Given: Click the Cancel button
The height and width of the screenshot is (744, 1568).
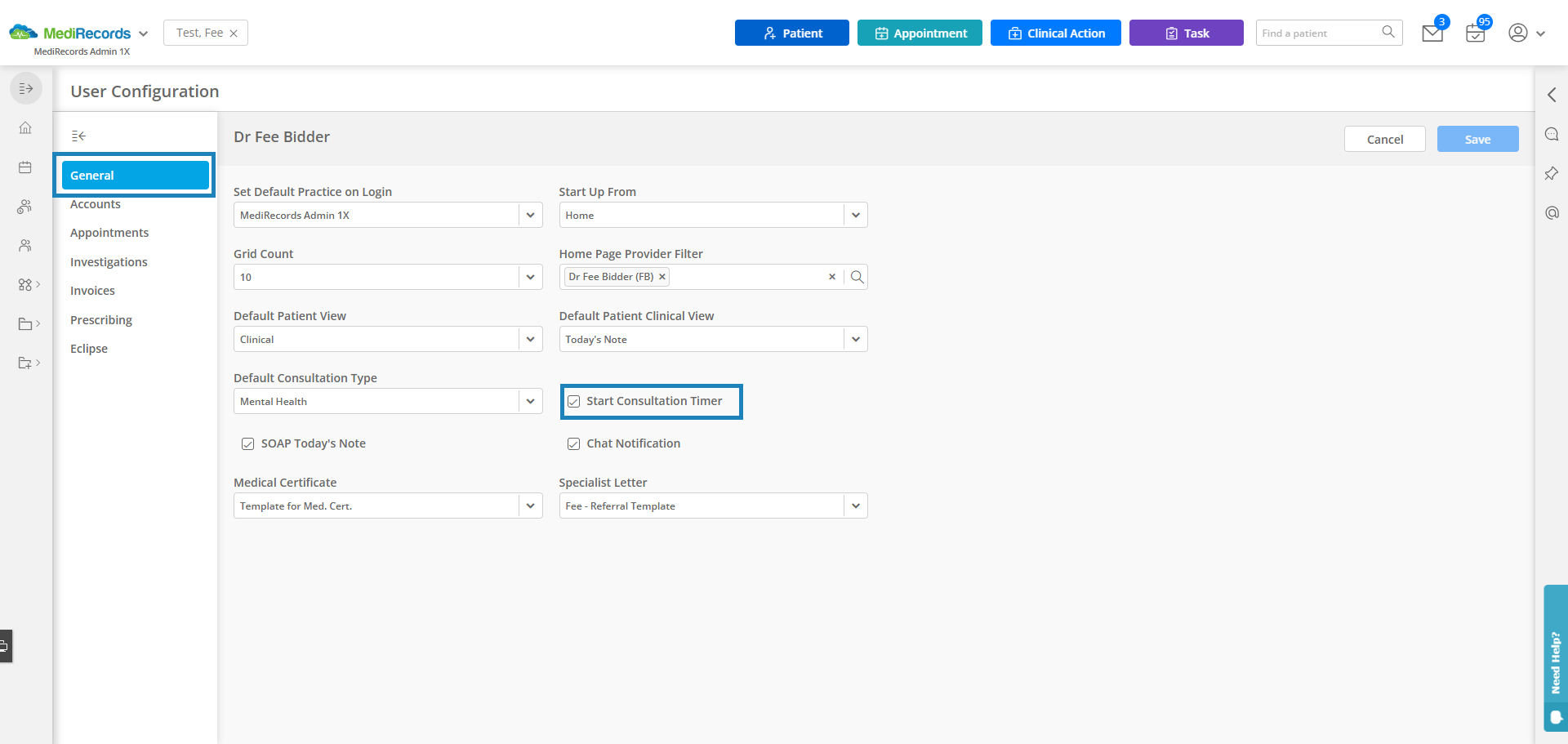Looking at the screenshot, I should click(1385, 139).
